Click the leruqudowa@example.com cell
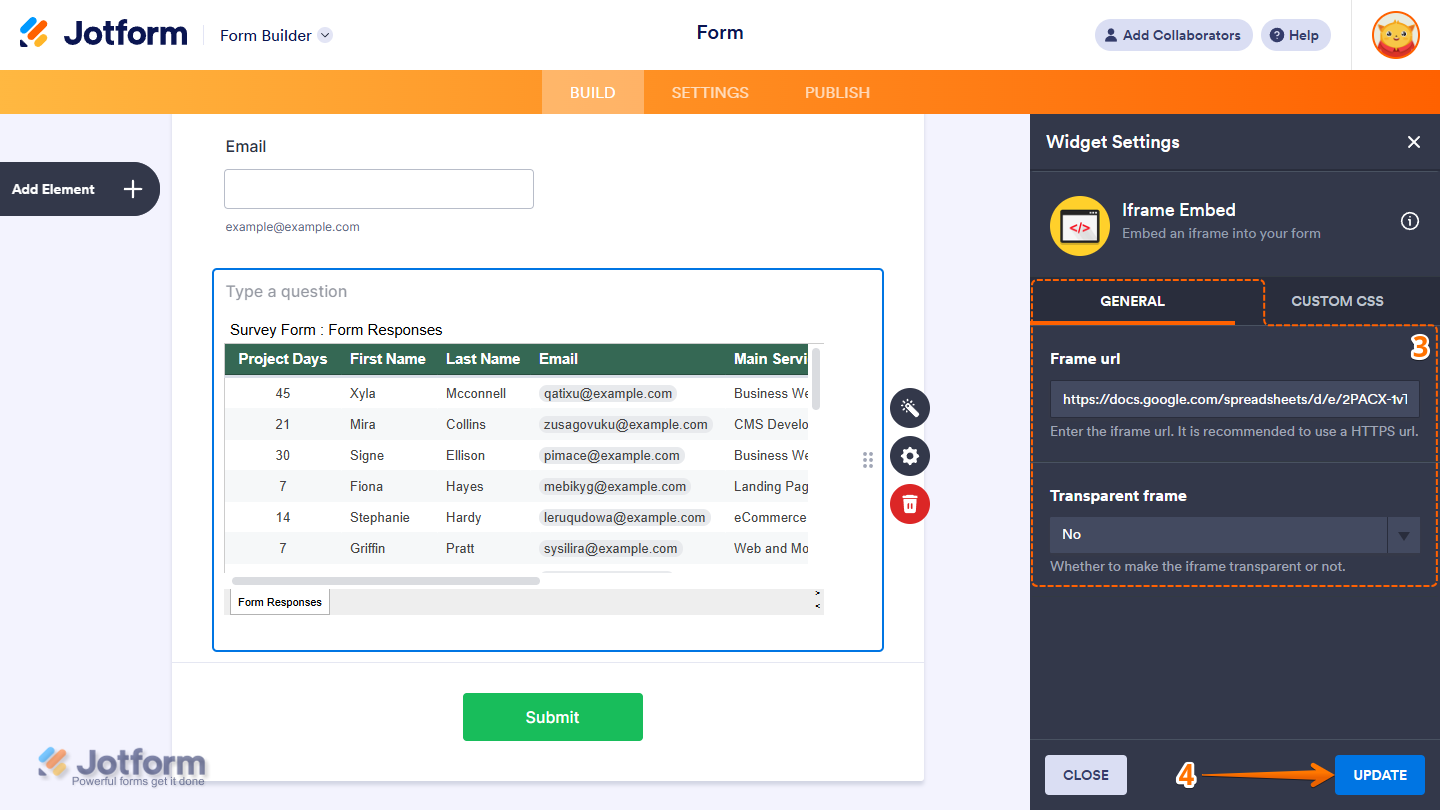The image size is (1440, 810). point(625,518)
